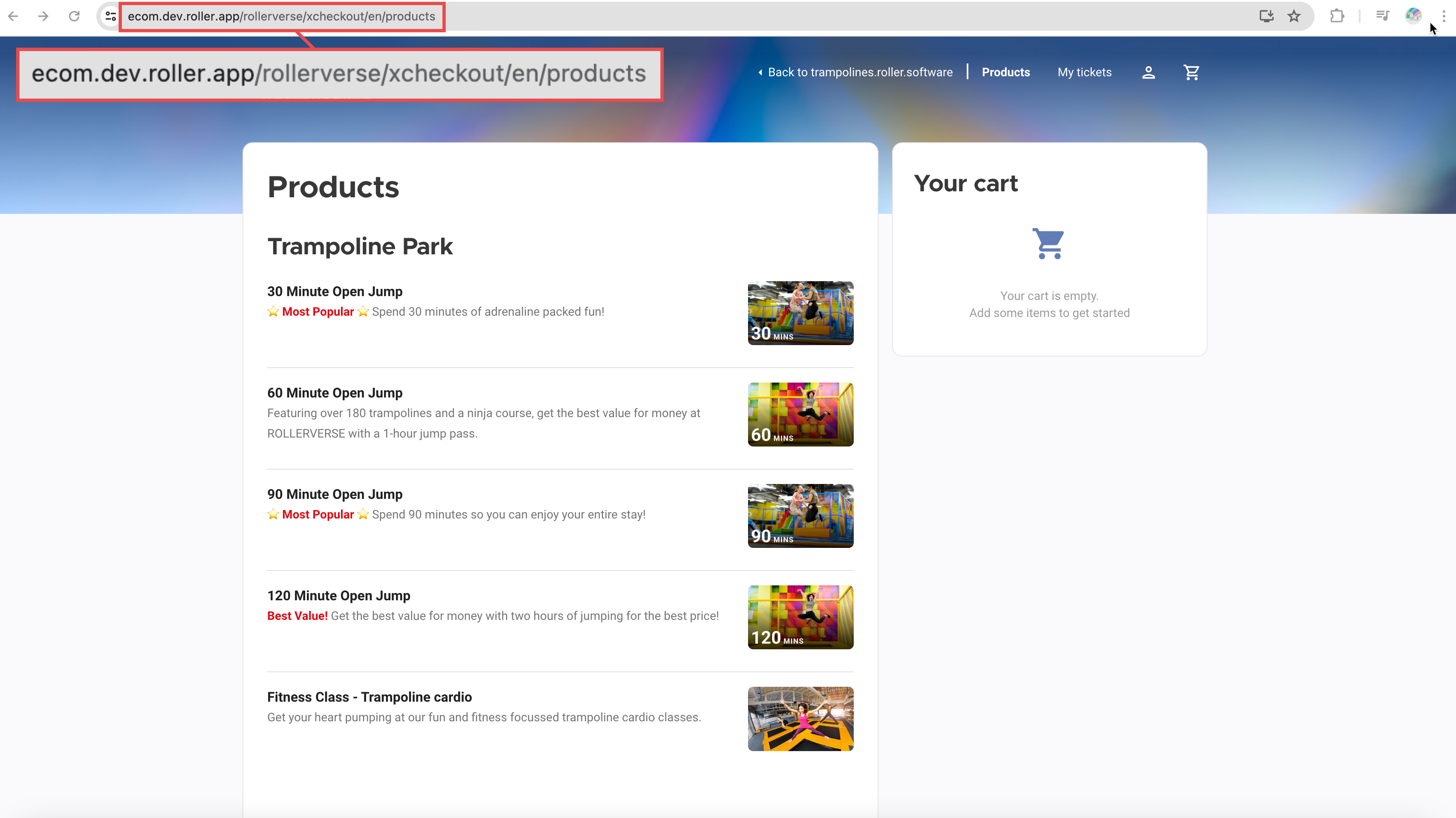Open the media controls icon in toolbar

point(1383,16)
